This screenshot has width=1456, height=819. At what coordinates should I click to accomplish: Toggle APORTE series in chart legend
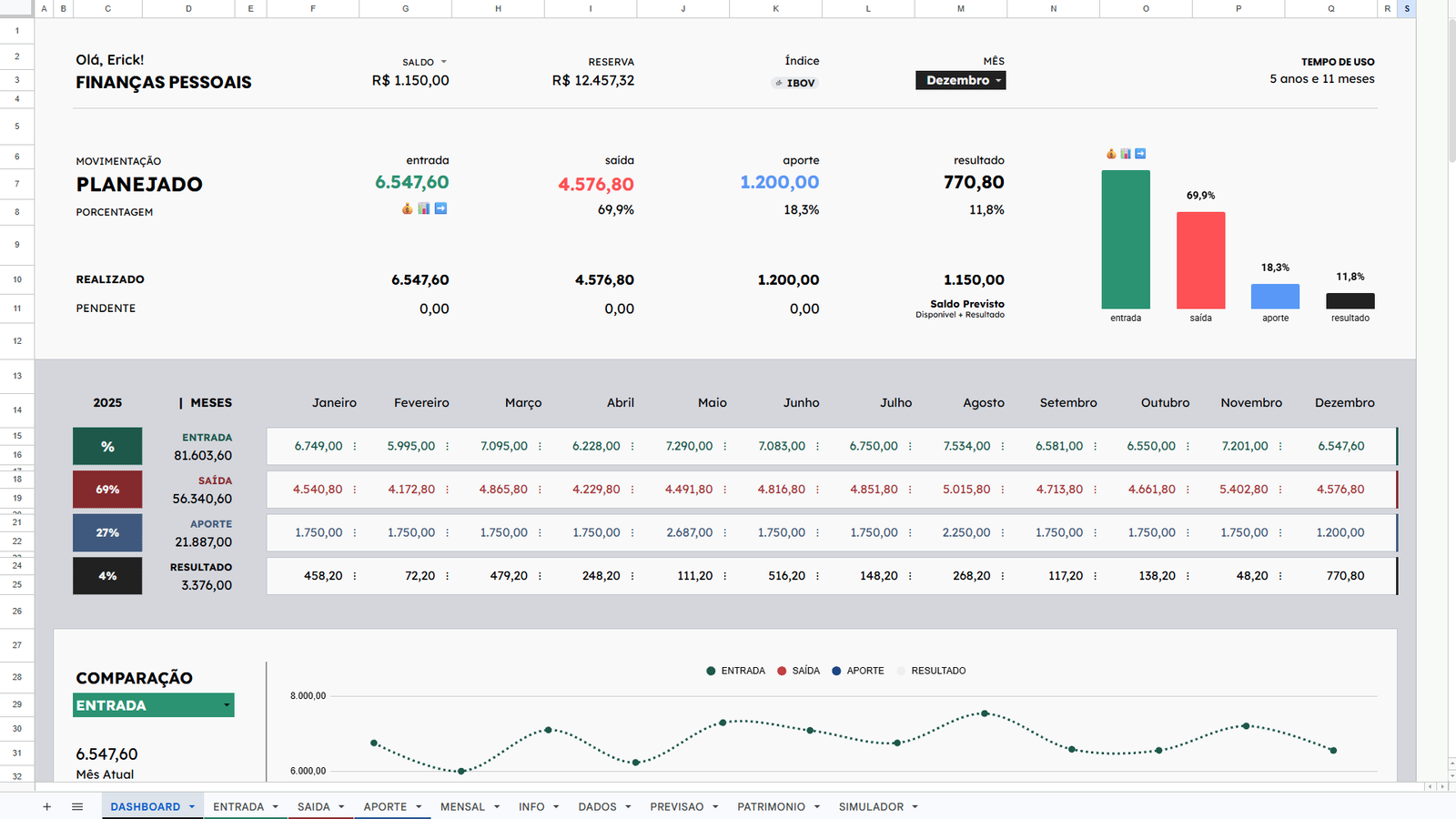pos(857,671)
